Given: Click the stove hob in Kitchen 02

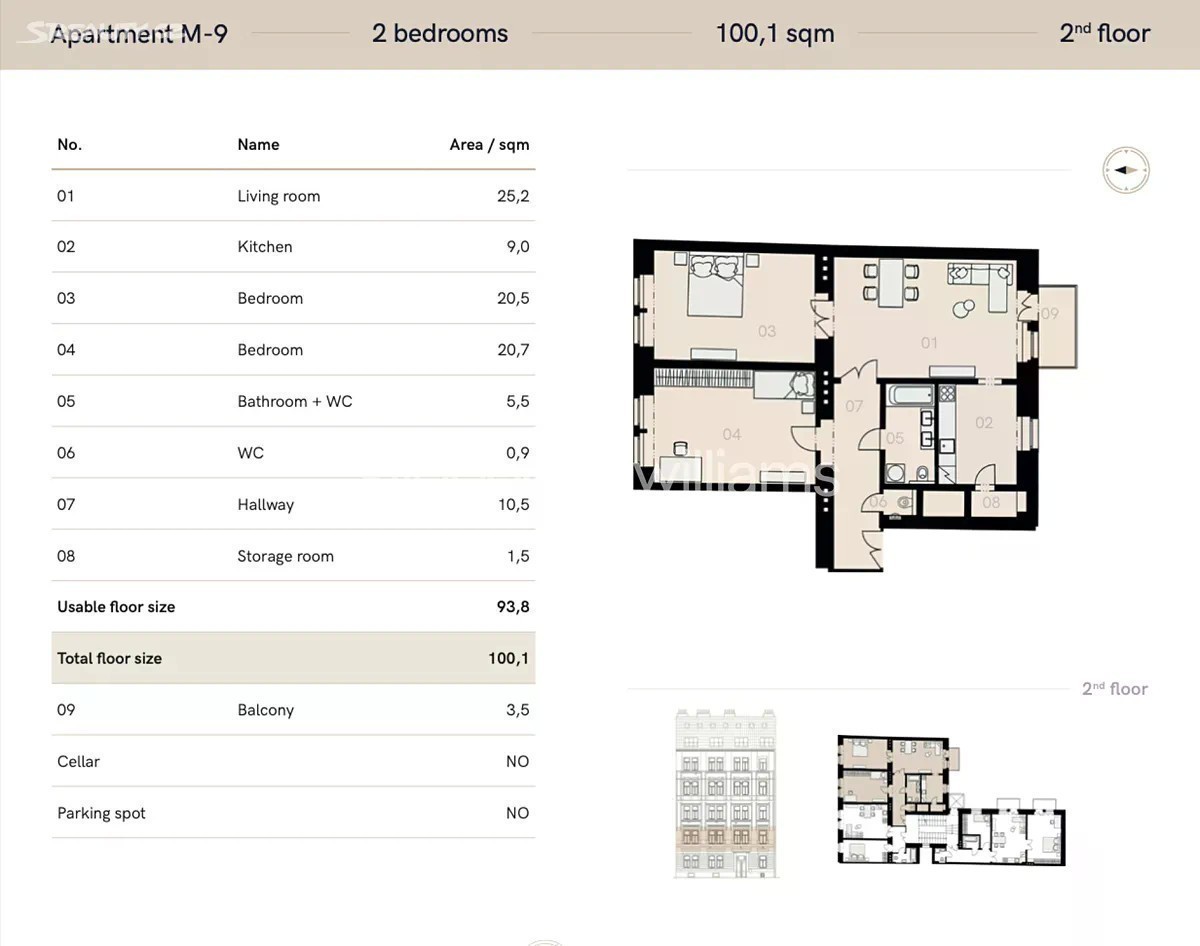Looking at the screenshot, I should tap(946, 393).
